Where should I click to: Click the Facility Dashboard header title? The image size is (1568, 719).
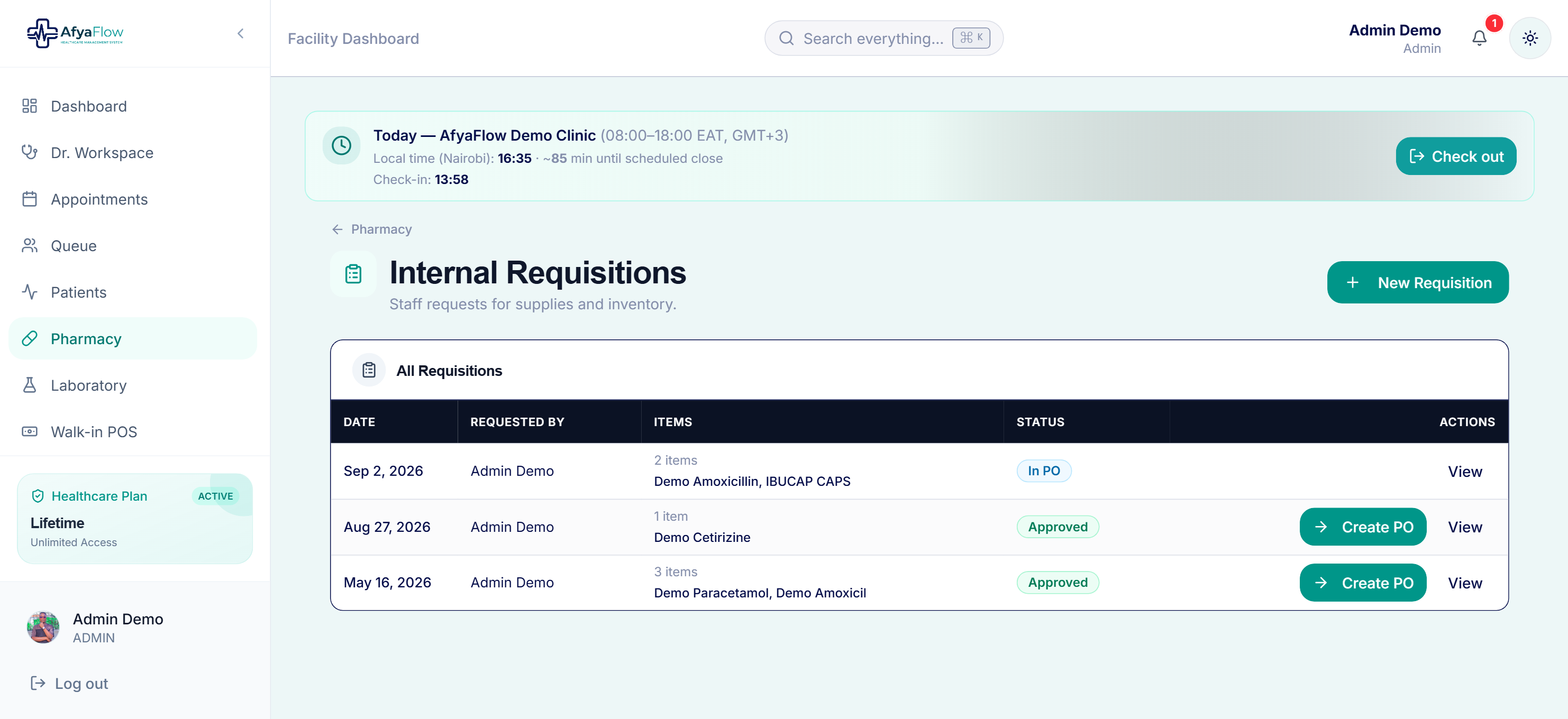(353, 38)
